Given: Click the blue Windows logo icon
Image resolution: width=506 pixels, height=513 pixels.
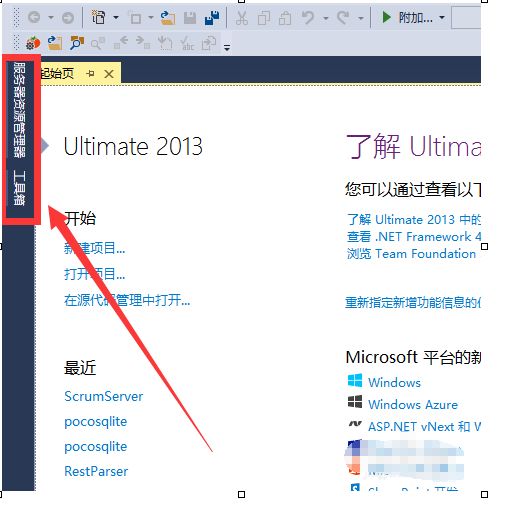Looking at the screenshot, I should (x=355, y=381).
